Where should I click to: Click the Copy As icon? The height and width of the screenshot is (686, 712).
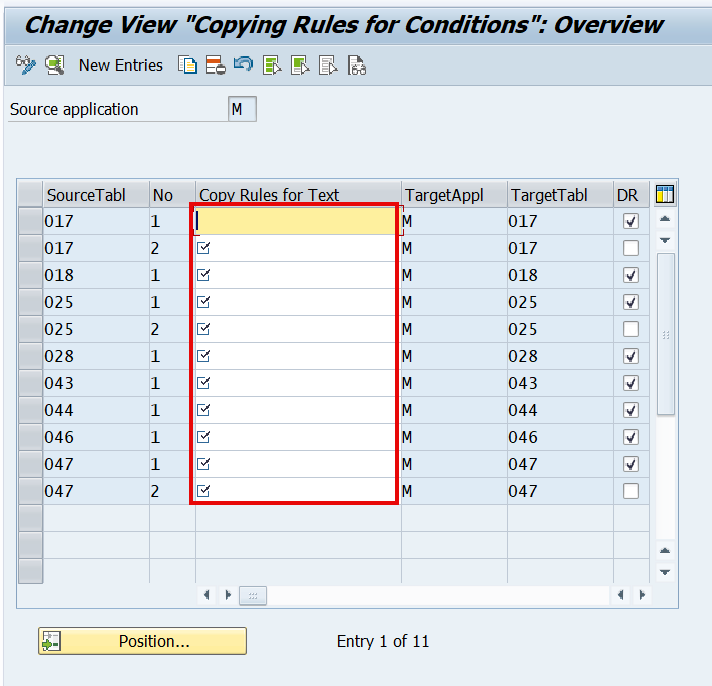[187, 65]
